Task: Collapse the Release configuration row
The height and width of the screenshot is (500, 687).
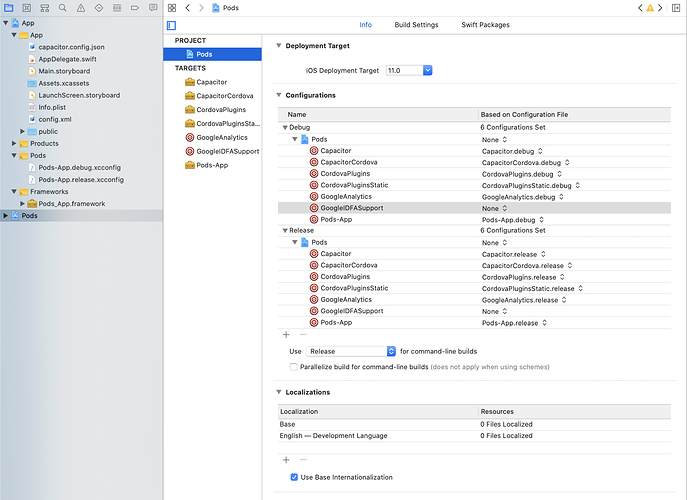Action: point(285,230)
